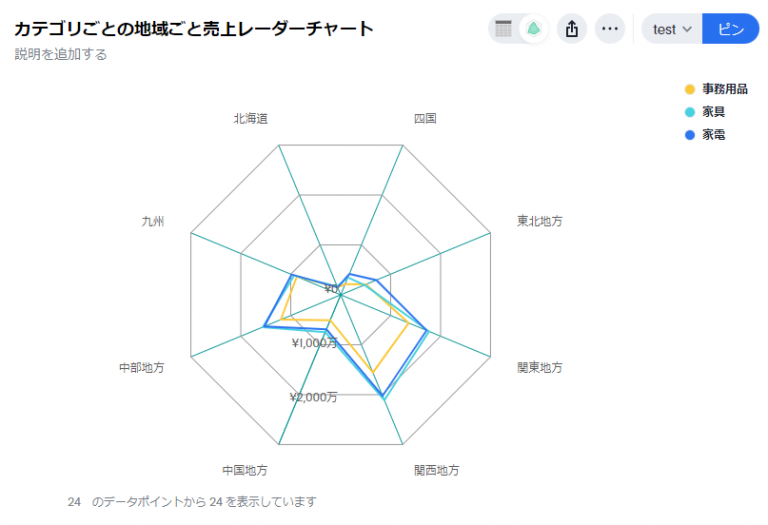Switch to table view icon

(504, 29)
